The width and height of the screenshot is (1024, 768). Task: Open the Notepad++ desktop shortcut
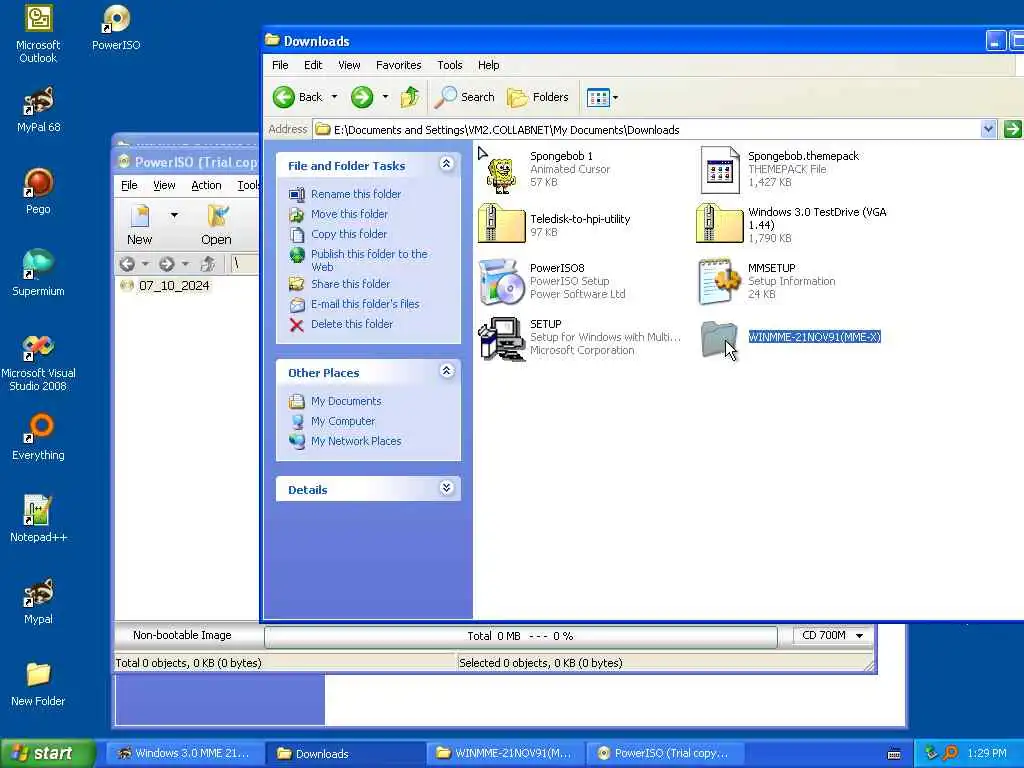[38, 519]
